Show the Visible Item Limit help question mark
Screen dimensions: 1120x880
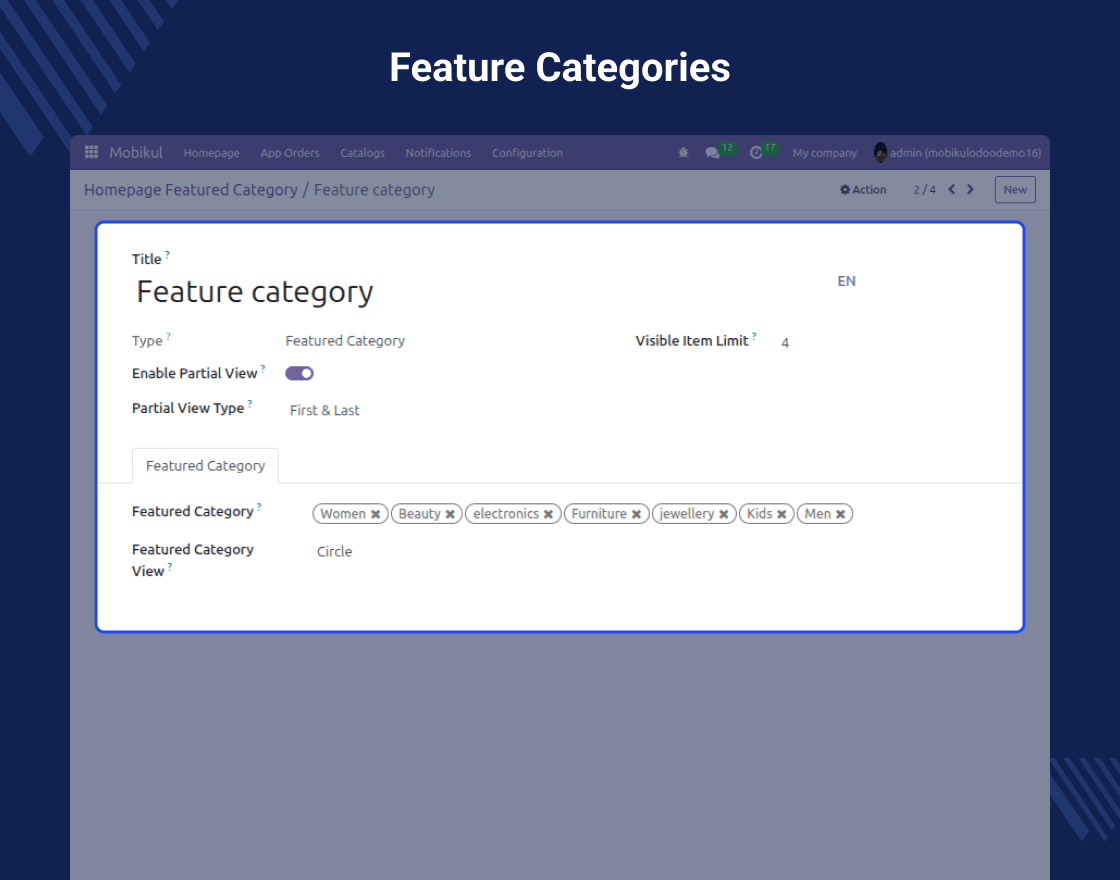click(754, 336)
